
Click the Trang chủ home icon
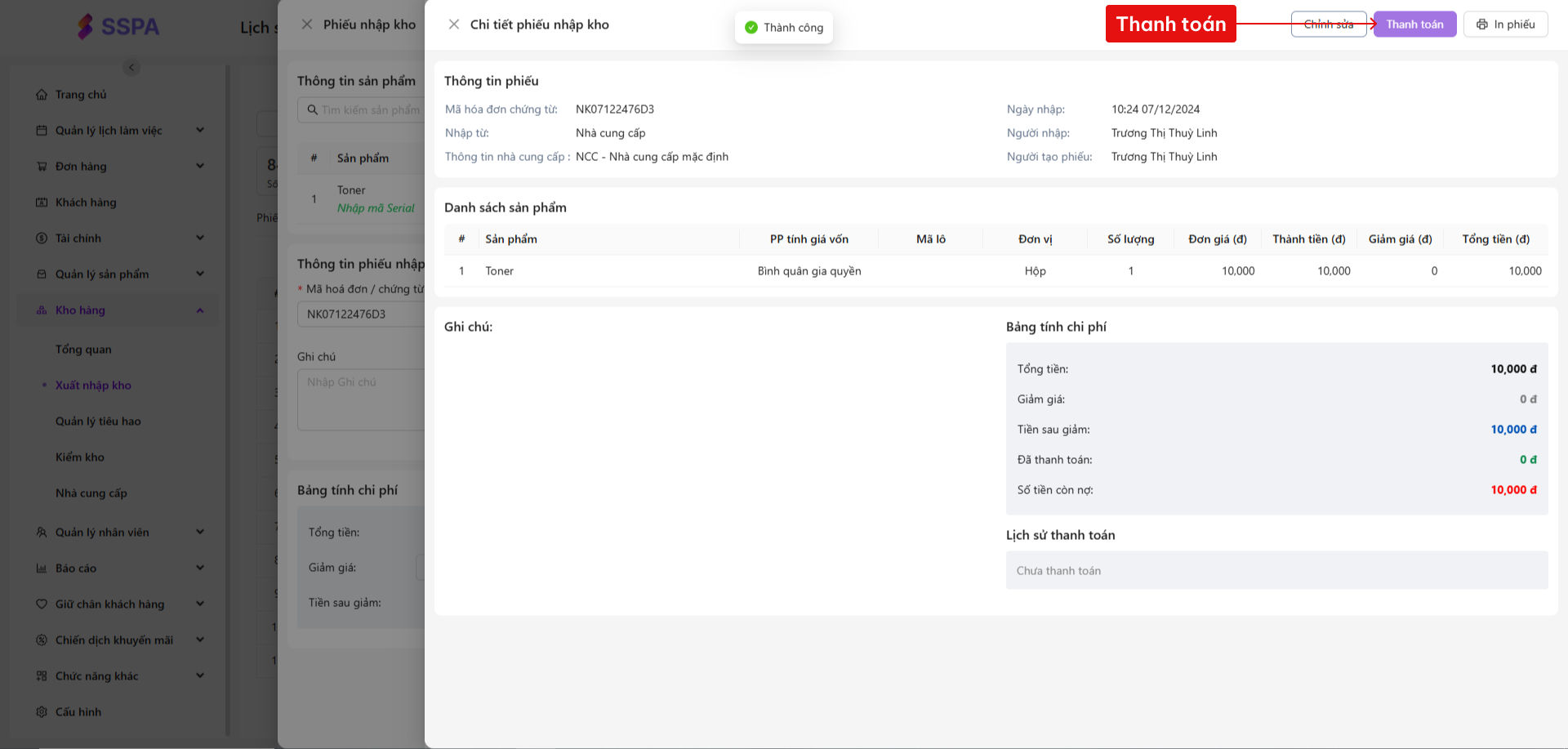tap(42, 95)
